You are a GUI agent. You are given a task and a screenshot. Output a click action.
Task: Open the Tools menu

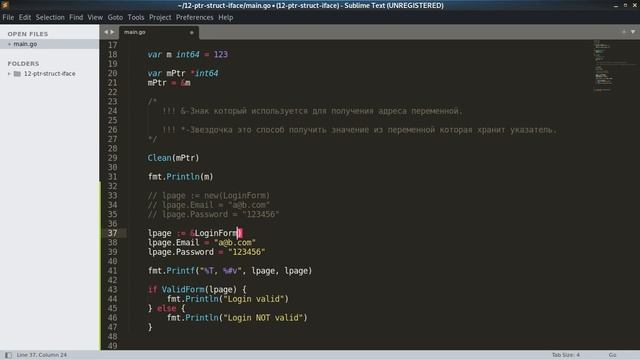136,18
